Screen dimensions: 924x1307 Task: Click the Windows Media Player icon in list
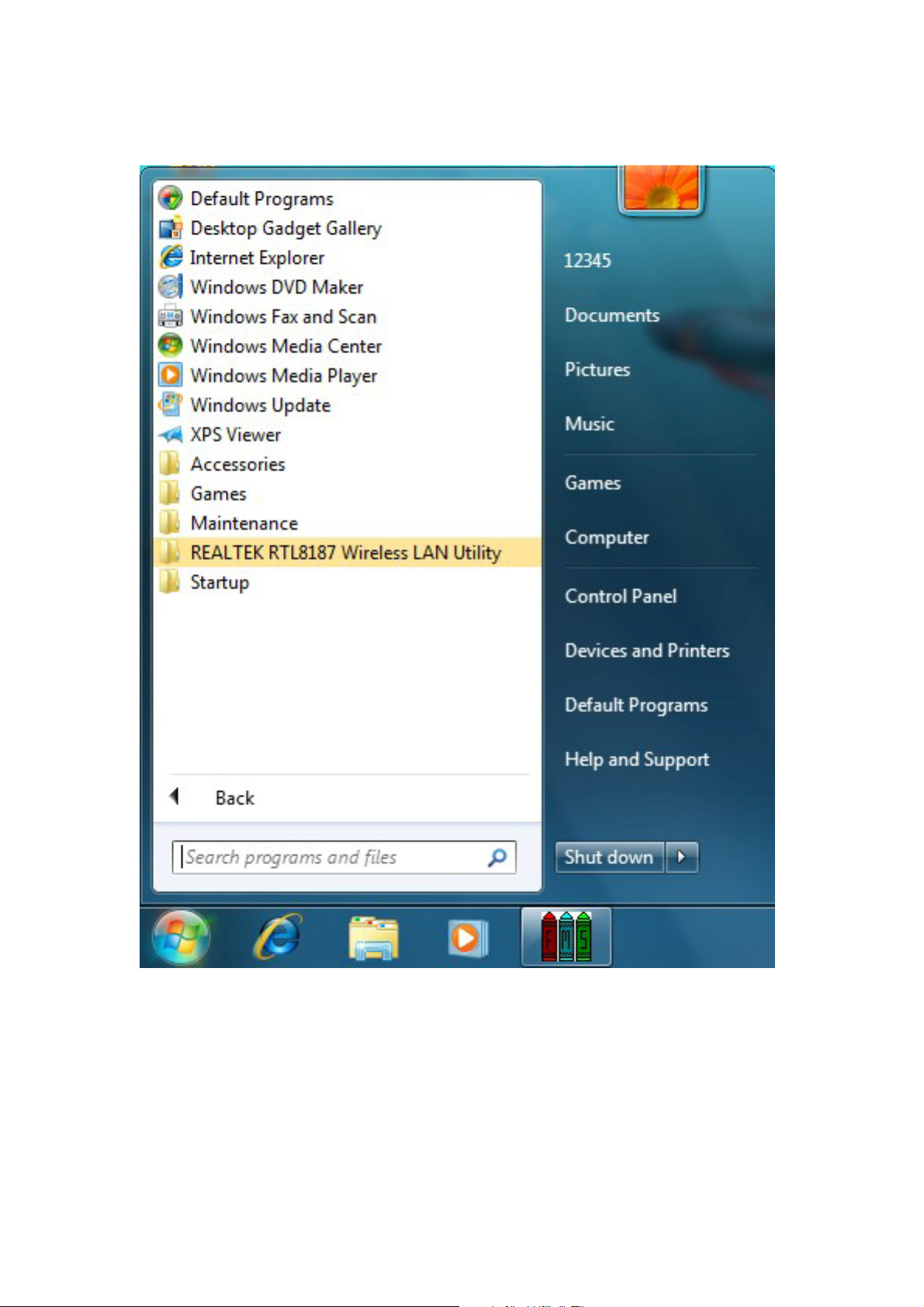click(x=171, y=375)
